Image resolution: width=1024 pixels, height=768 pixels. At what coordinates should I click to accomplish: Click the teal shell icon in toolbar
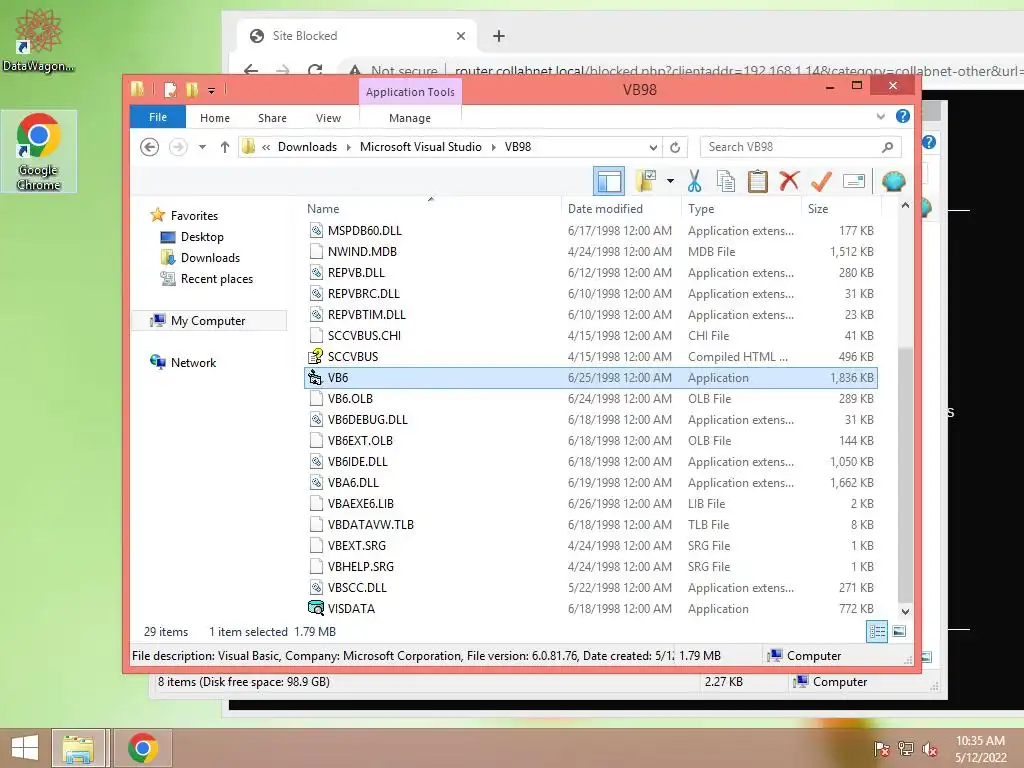coord(893,181)
